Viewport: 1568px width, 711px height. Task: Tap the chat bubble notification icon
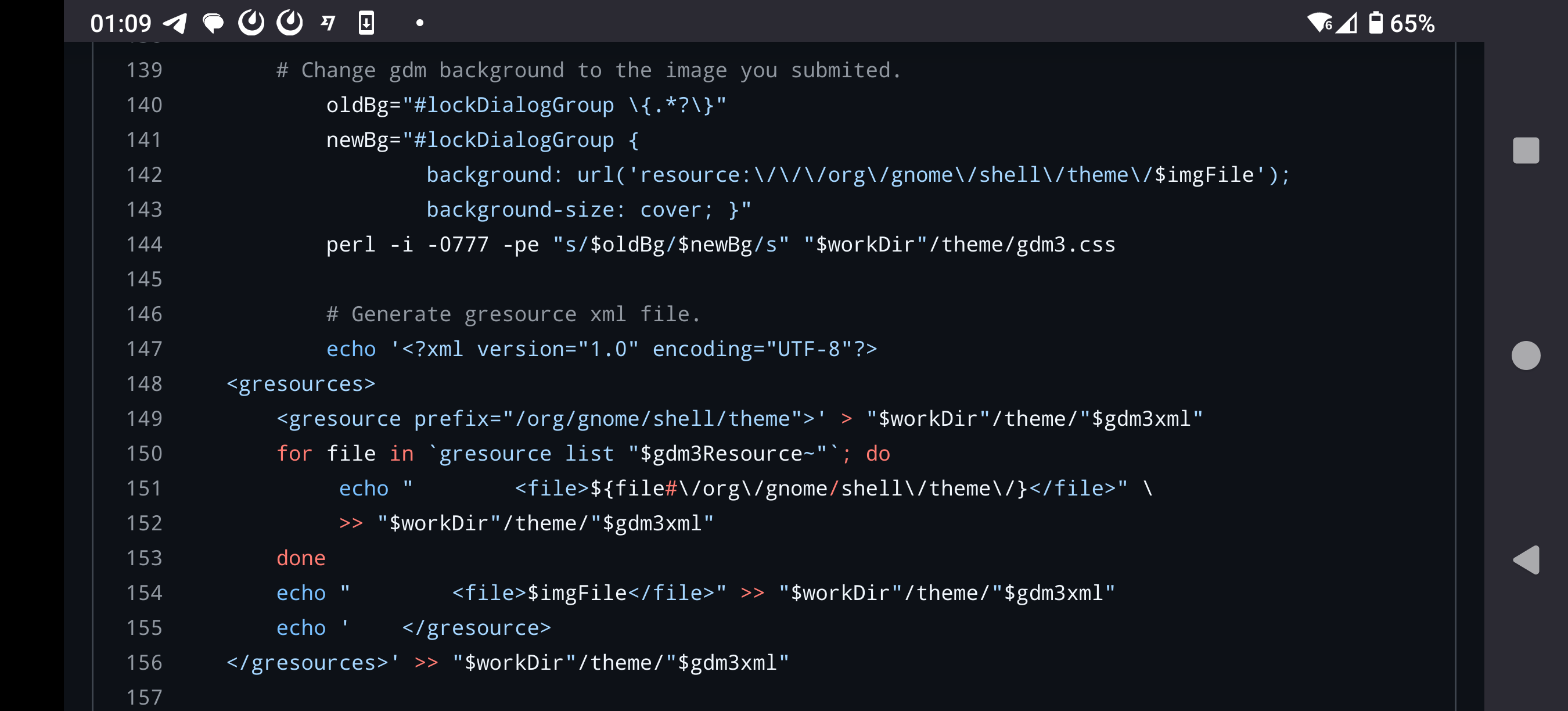pos(213,23)
